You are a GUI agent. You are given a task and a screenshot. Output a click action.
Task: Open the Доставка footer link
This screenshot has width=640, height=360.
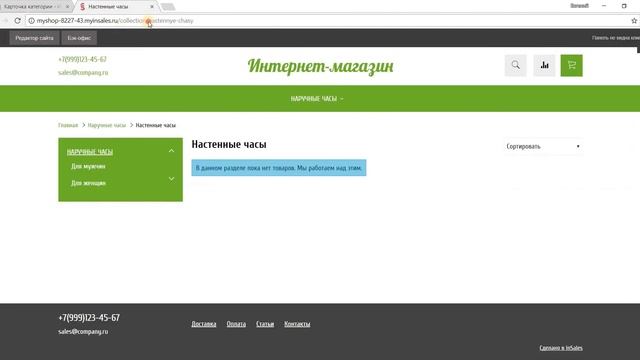pyautogui.click(x=204, y=324)
